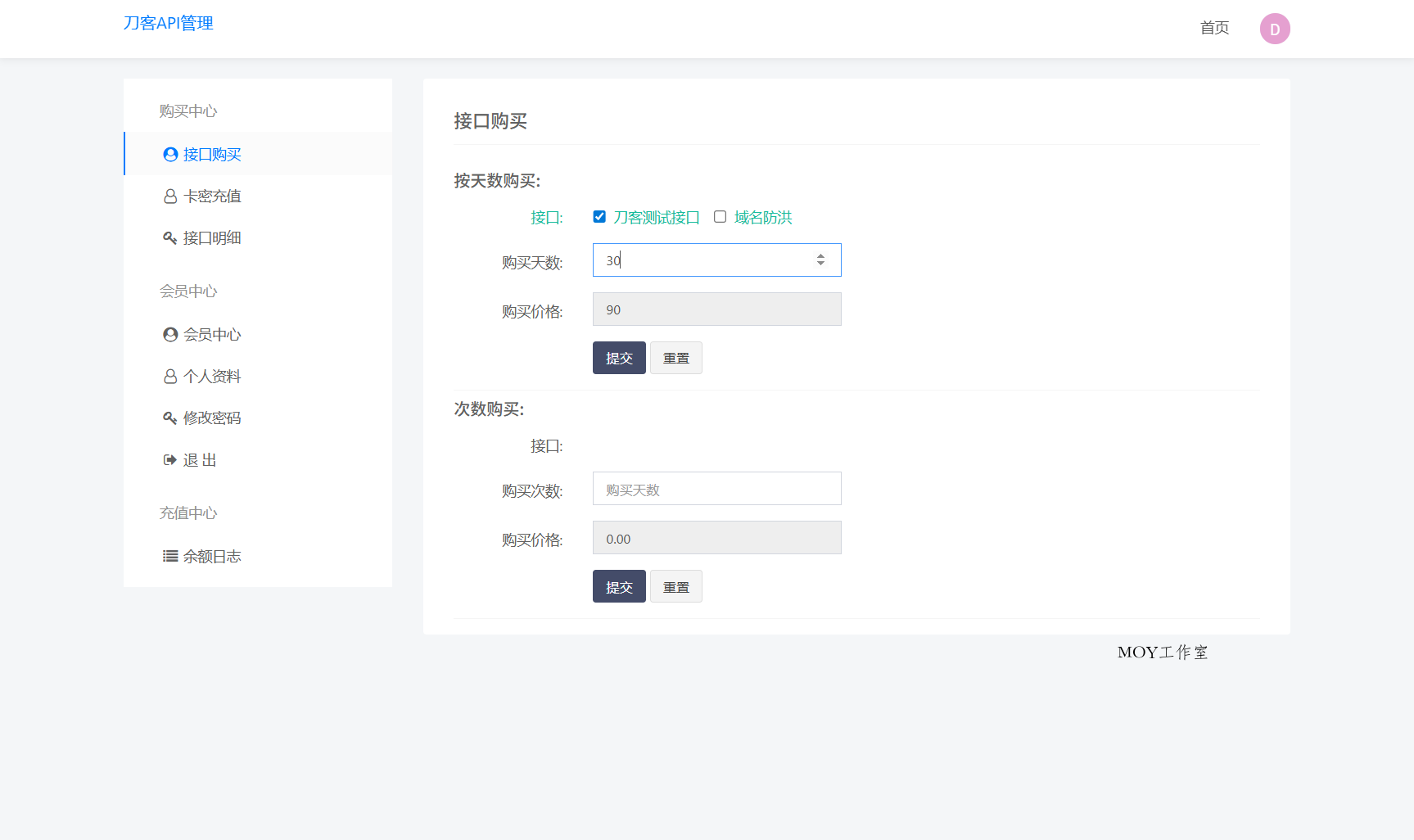Viewport: 1414px width, 840px height.
Task: Submit the 次数购买 form
Action: coord(619,587)
